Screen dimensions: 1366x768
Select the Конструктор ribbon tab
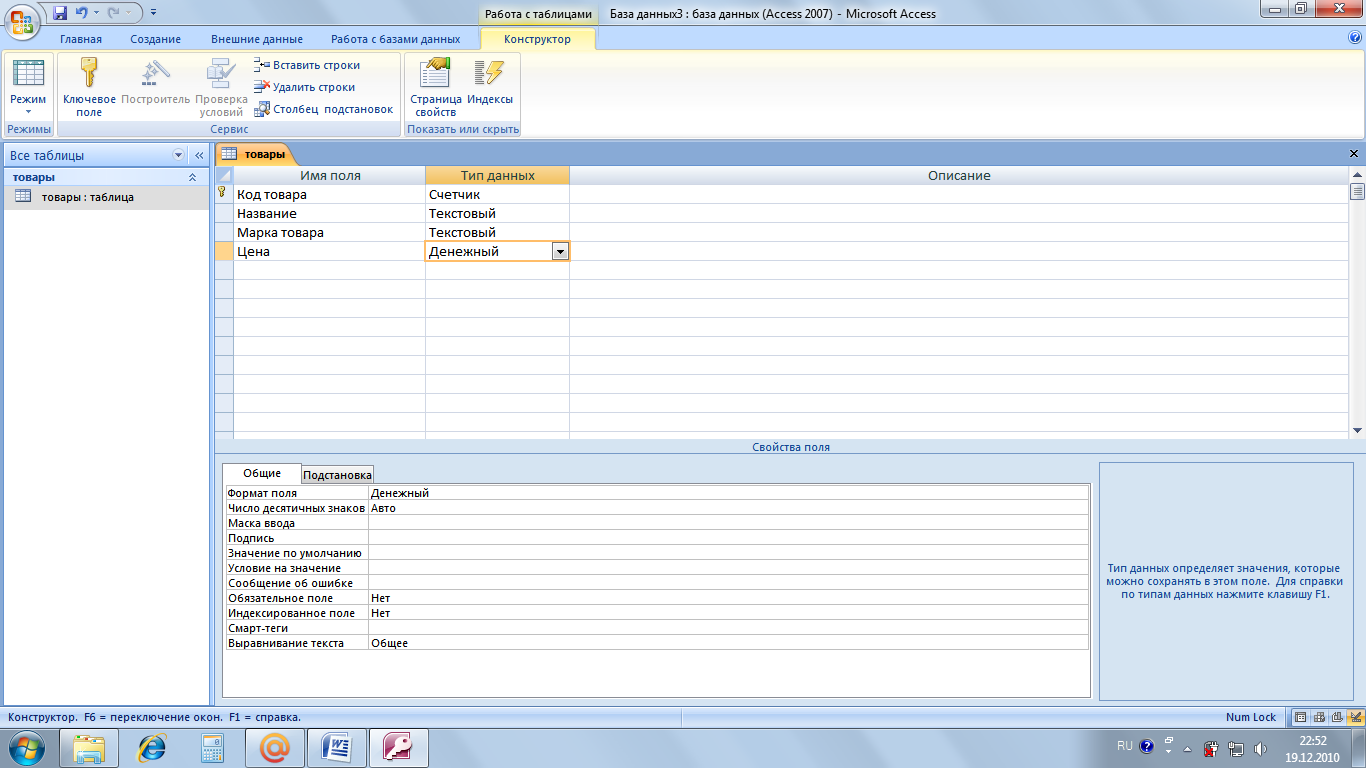click(x=538, y=39)
